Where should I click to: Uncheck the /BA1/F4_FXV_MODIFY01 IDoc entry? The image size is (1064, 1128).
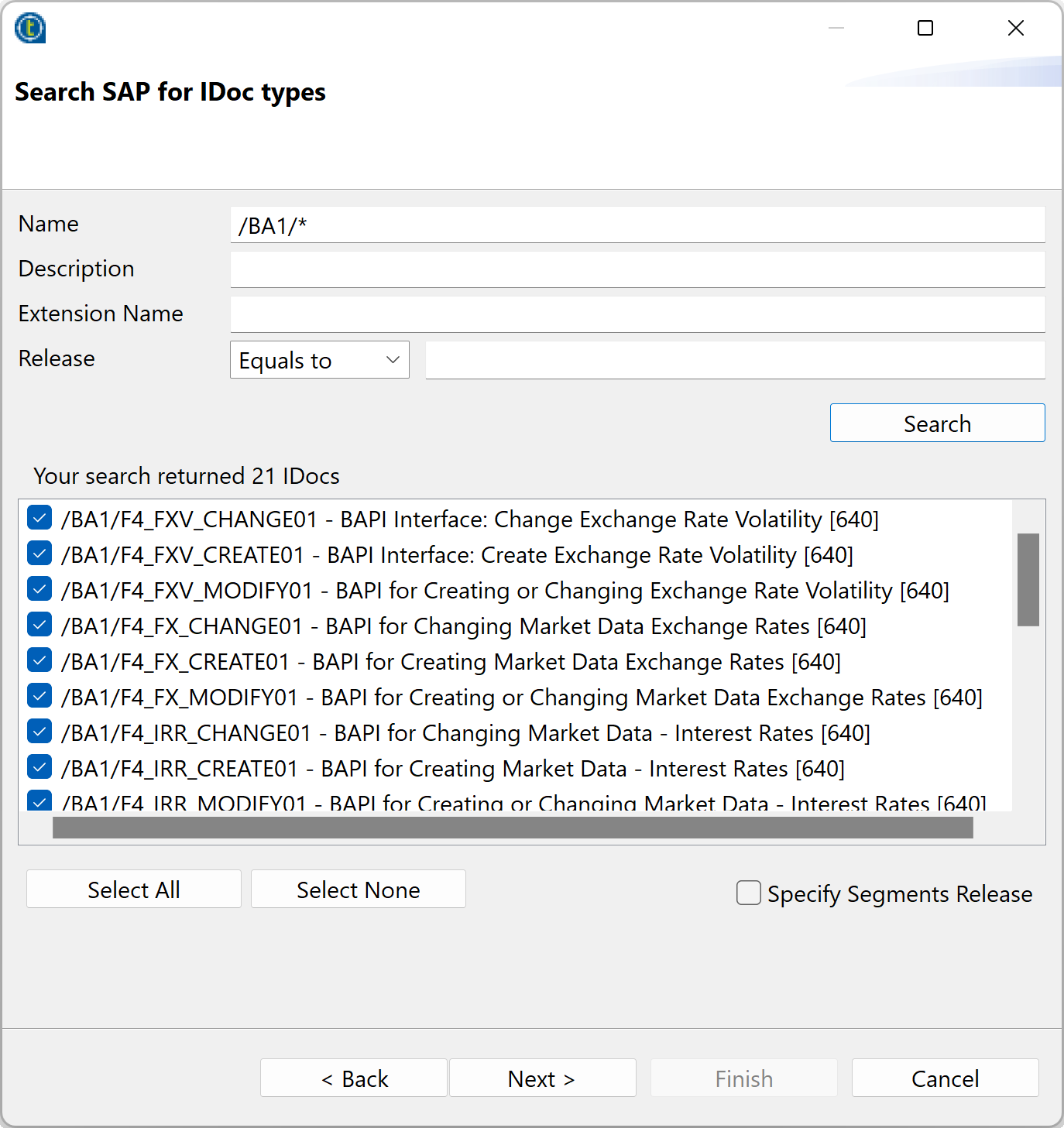pos(39,588)
